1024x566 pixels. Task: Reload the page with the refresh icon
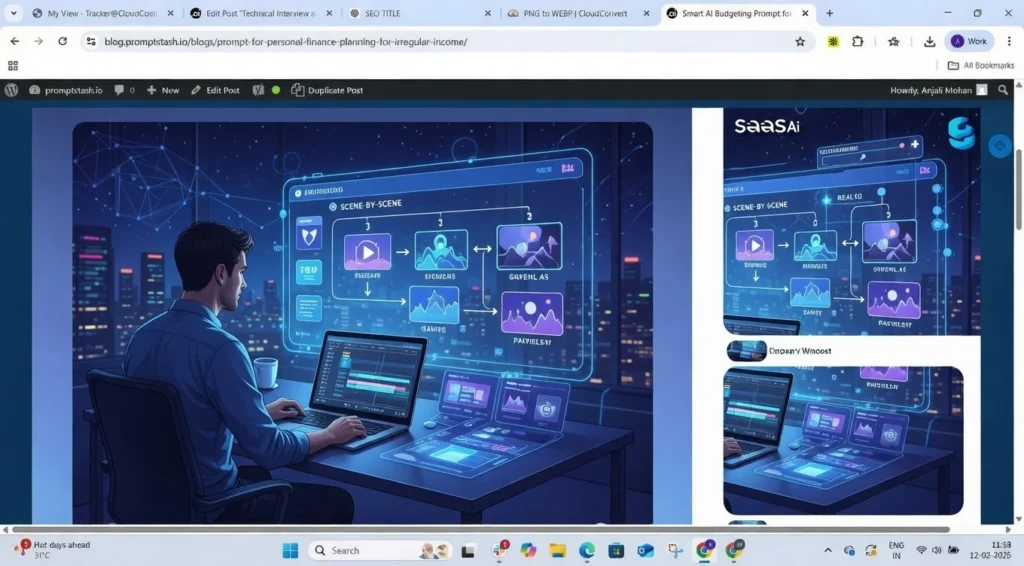(62, 42)
